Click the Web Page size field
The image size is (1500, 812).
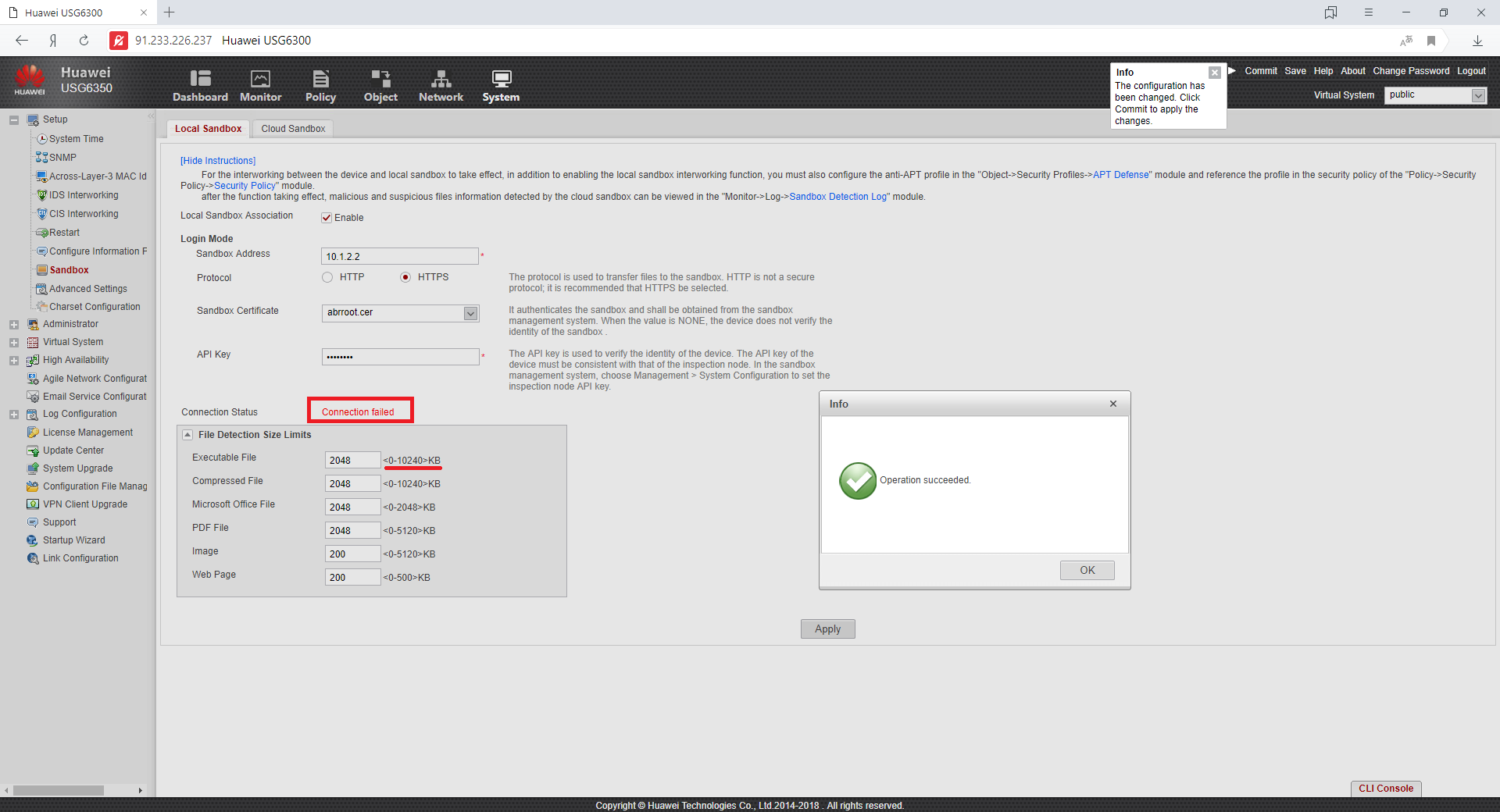[352, 578]
